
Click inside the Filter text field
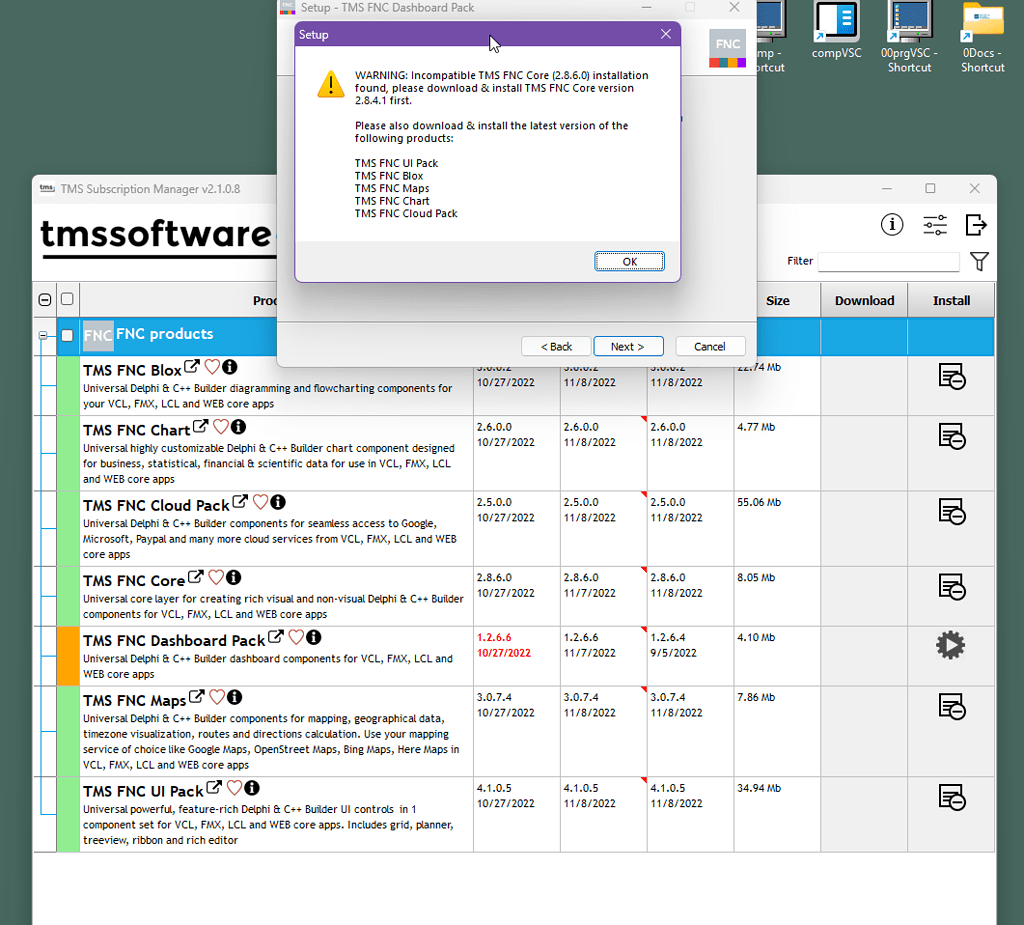888,261
